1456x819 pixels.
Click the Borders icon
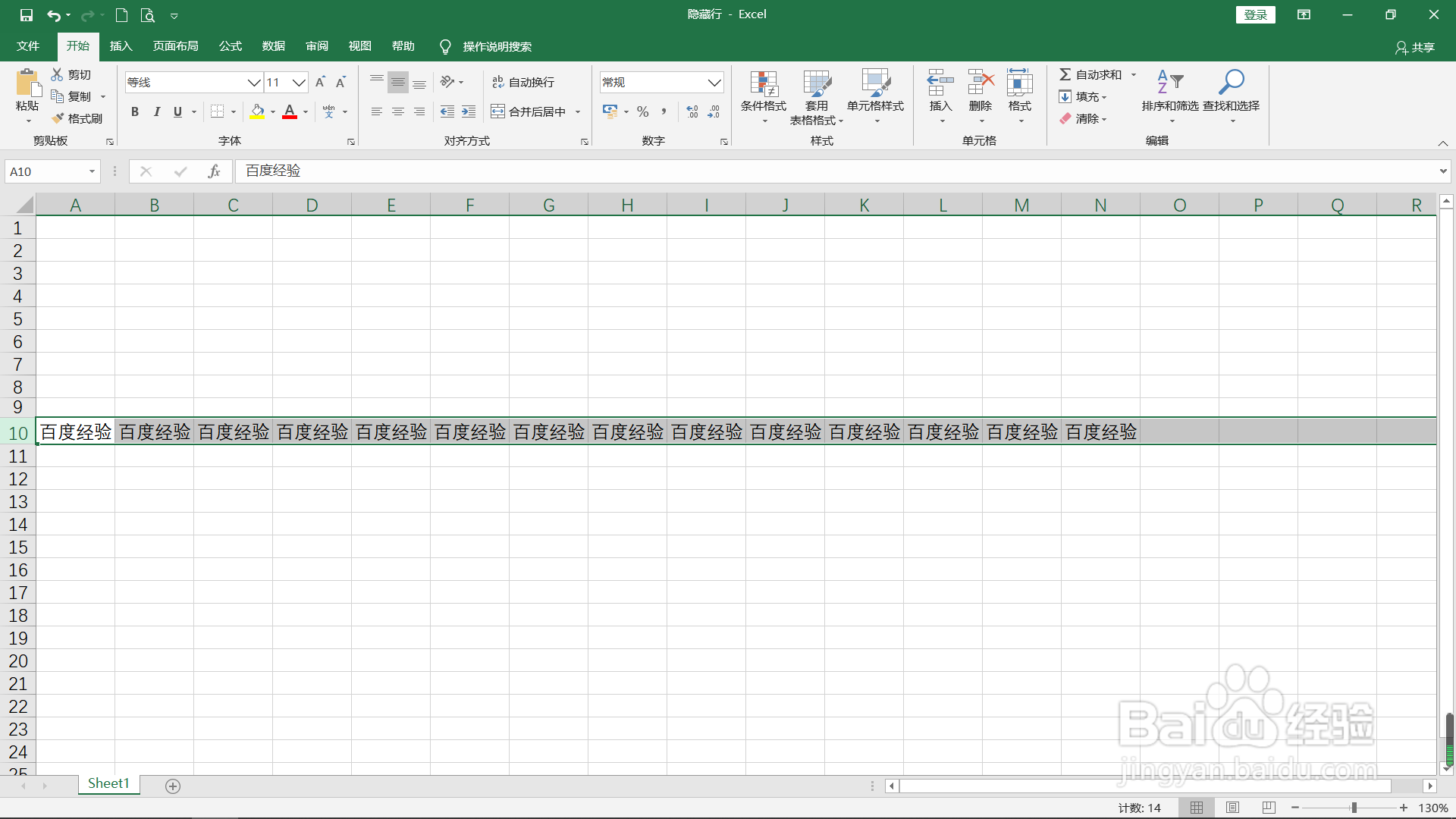pos(218,111)
